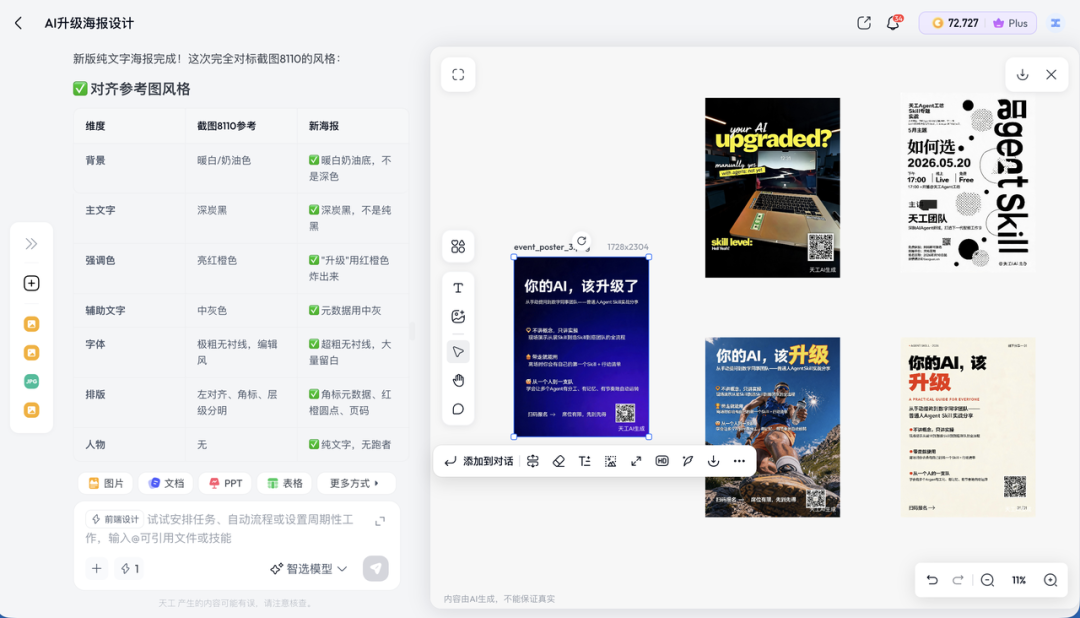Image resolution: width=1080 pixels, height=618 pixels.
Task: Open the elements/shapes tool on canvas toolbar
Action: pos(458,247)
